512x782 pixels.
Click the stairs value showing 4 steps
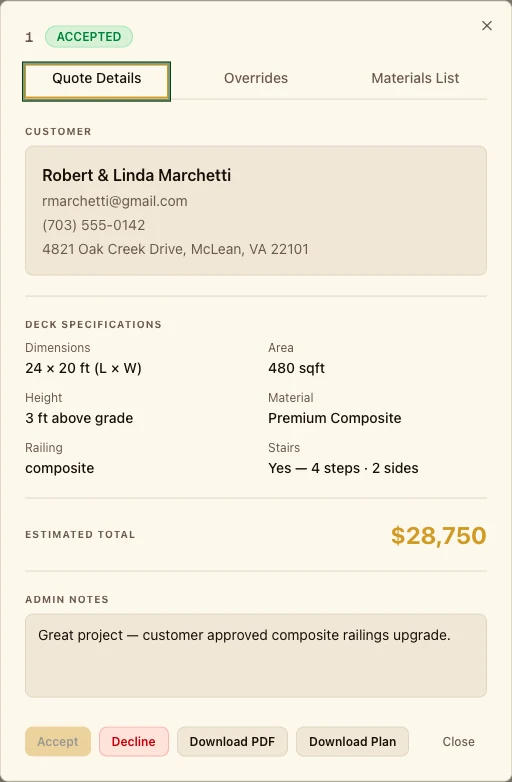coord(343,468)
